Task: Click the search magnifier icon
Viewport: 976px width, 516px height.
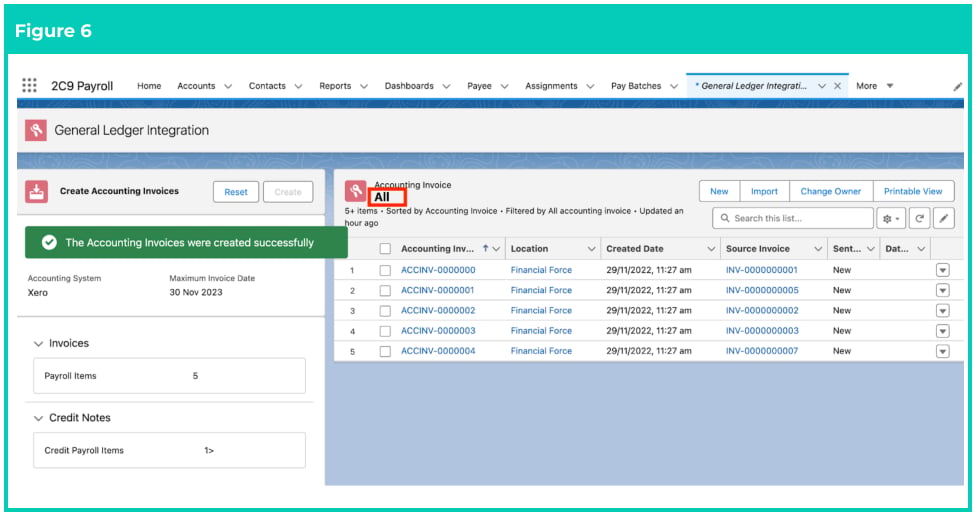Action: coord(725,218)
